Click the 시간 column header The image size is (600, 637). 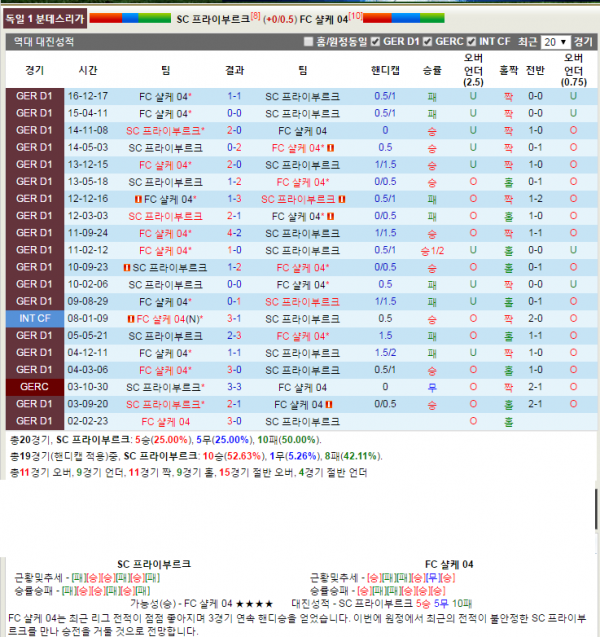coord(88,70)
